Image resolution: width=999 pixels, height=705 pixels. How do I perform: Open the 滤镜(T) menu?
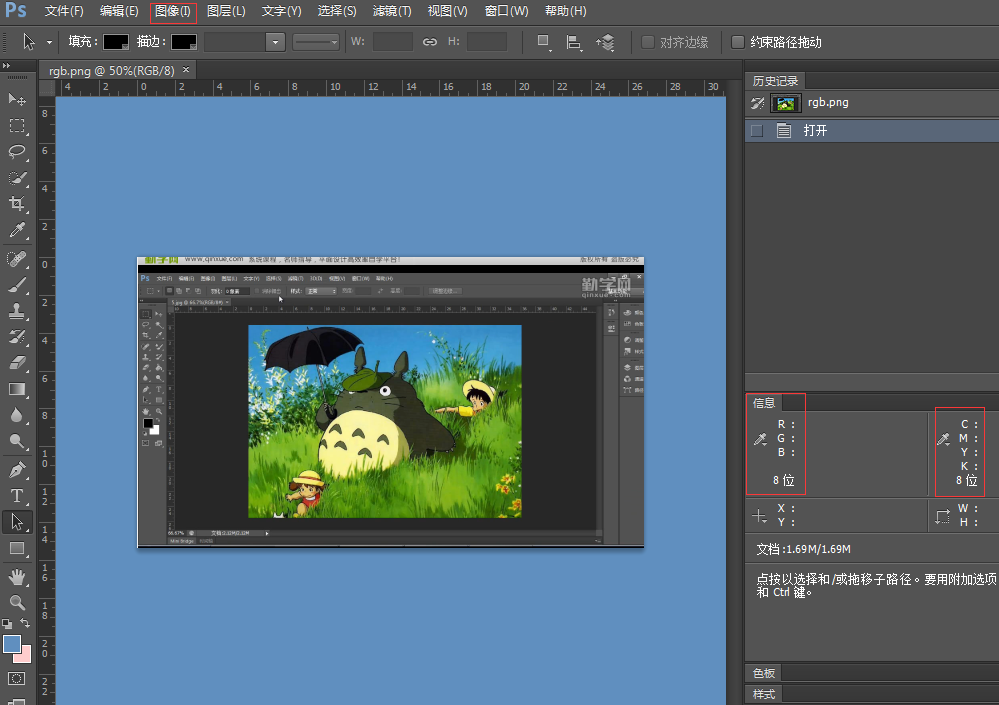click(392, 11)
